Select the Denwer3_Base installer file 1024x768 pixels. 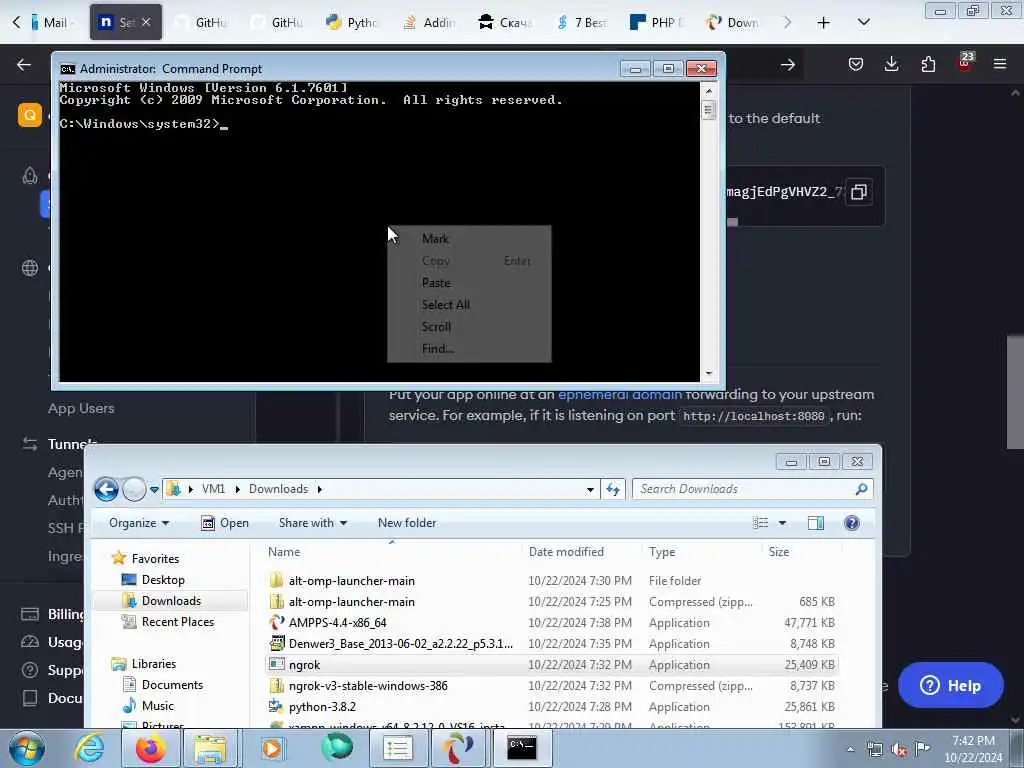point(552,644)
